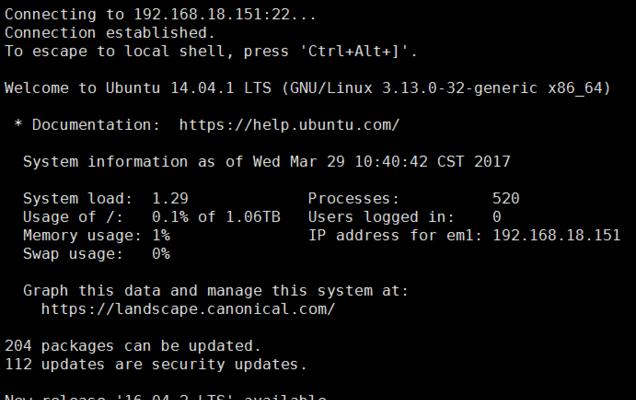The height and width of the screenshot is (400, 636).
Task: Click the kernel version '3.13.0-32-generic' text
Action: pyautogui.click(x=459, y=88)
